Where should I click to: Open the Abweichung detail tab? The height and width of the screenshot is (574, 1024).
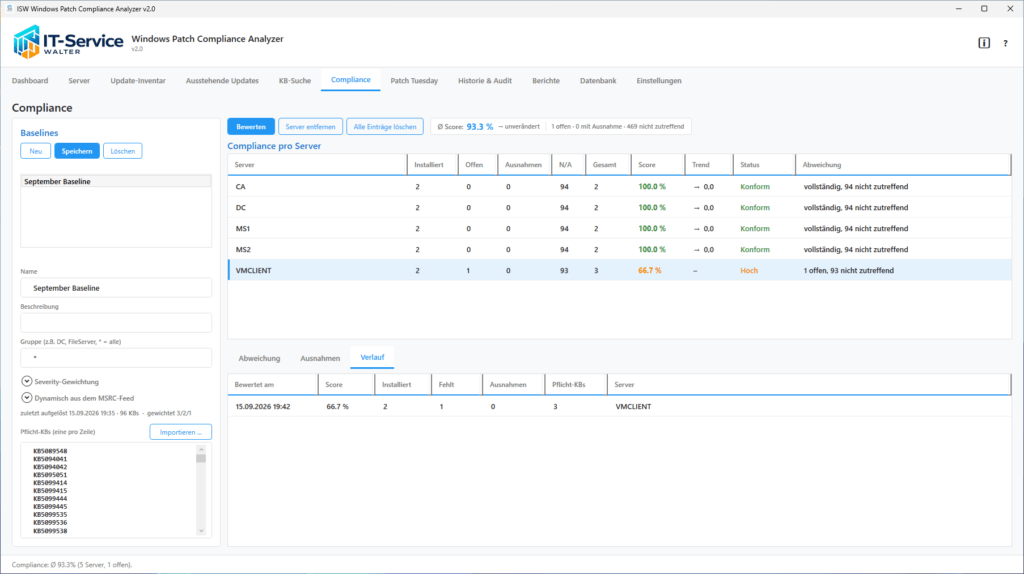coord(259,359)
